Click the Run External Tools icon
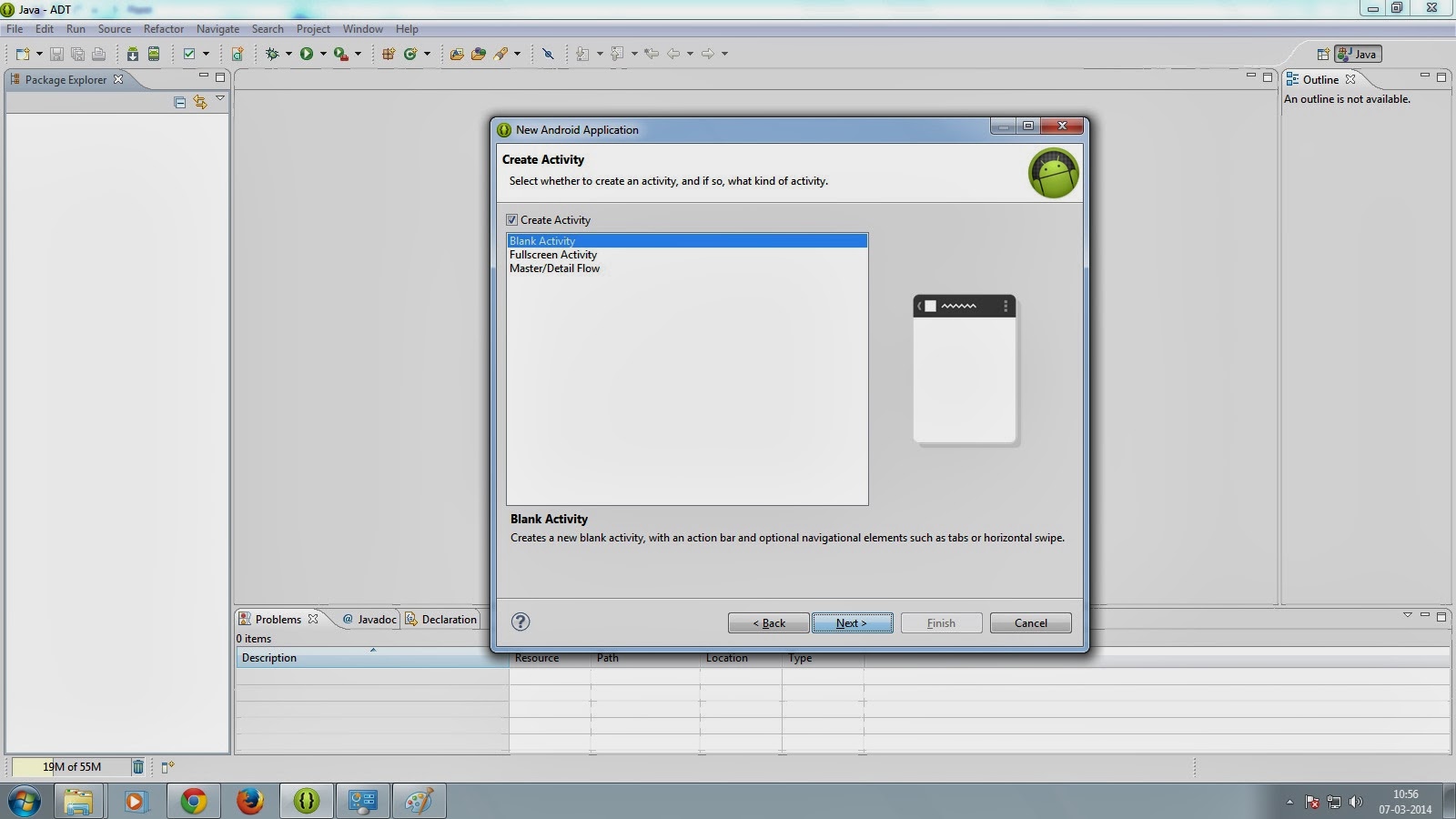 click(x=340, y=54)
